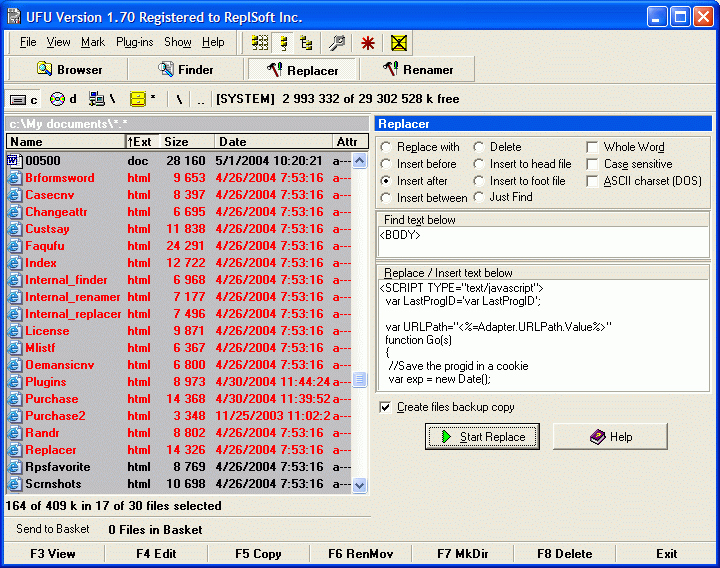Click the Help button with book icon
The height and width of the screenshot is (568, 720).
coord(610,437)
